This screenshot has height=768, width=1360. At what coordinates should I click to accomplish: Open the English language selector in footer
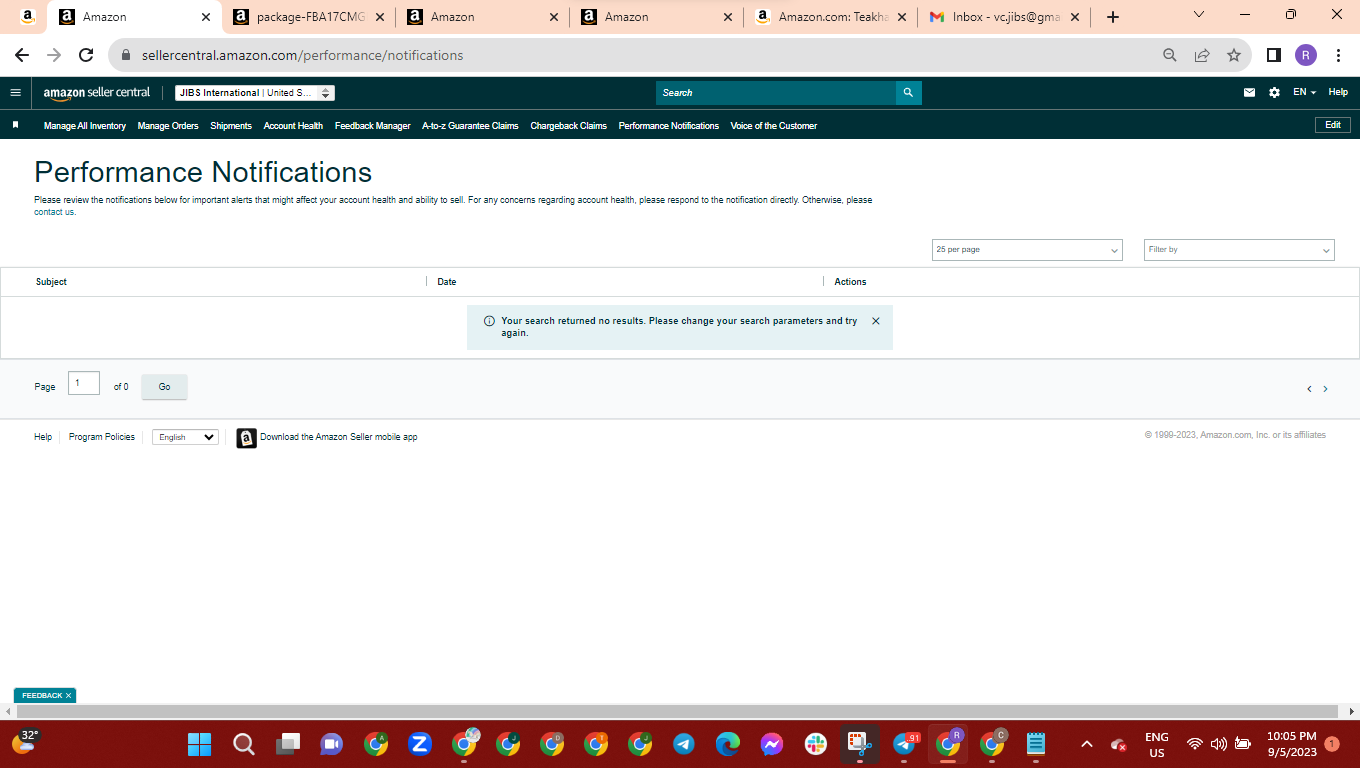click(x=185, y=437)
